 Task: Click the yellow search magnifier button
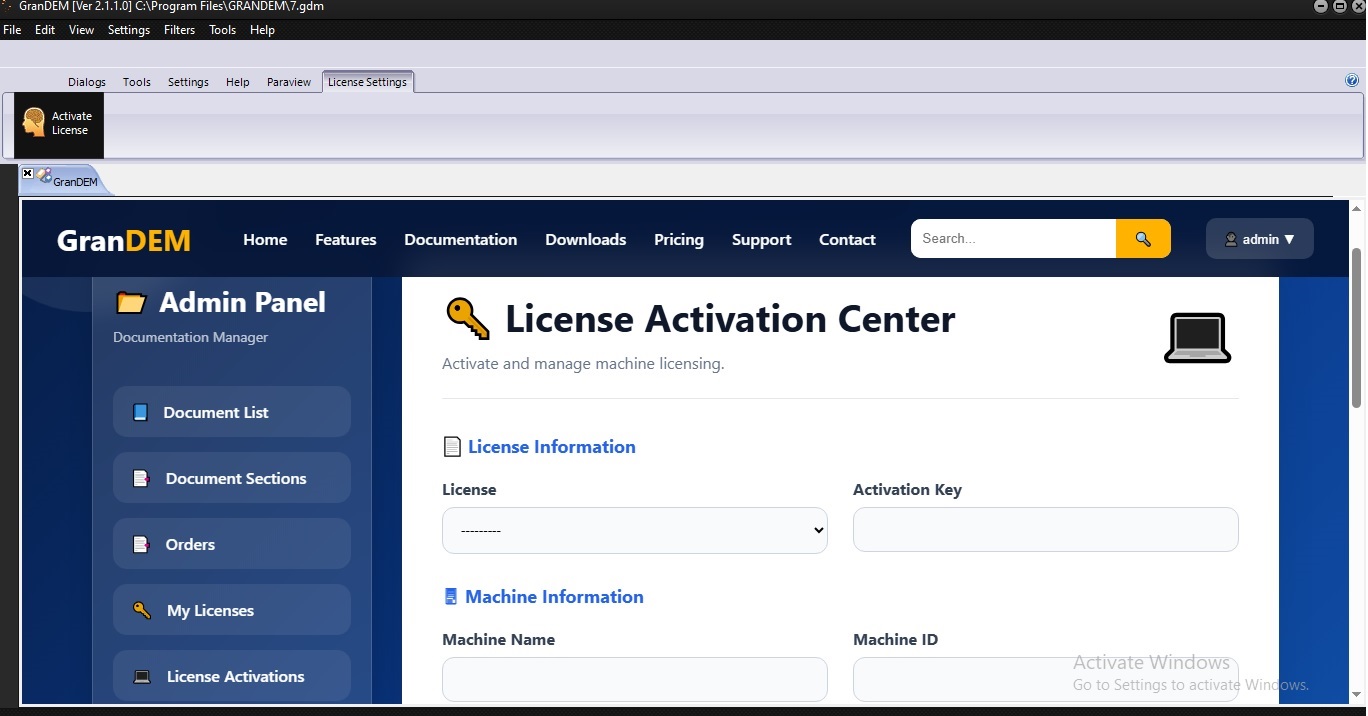[x=1143, y=239]
